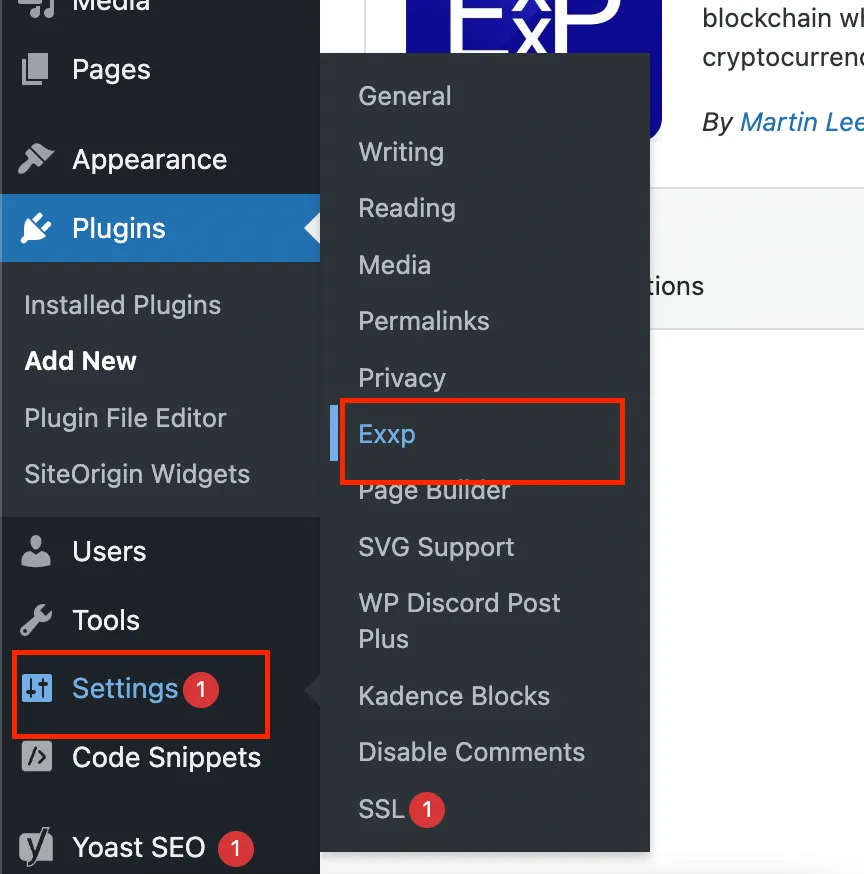Open the Plugin File Editor
The width and height of the screenshot is (864, 874).
click(125, 418)
